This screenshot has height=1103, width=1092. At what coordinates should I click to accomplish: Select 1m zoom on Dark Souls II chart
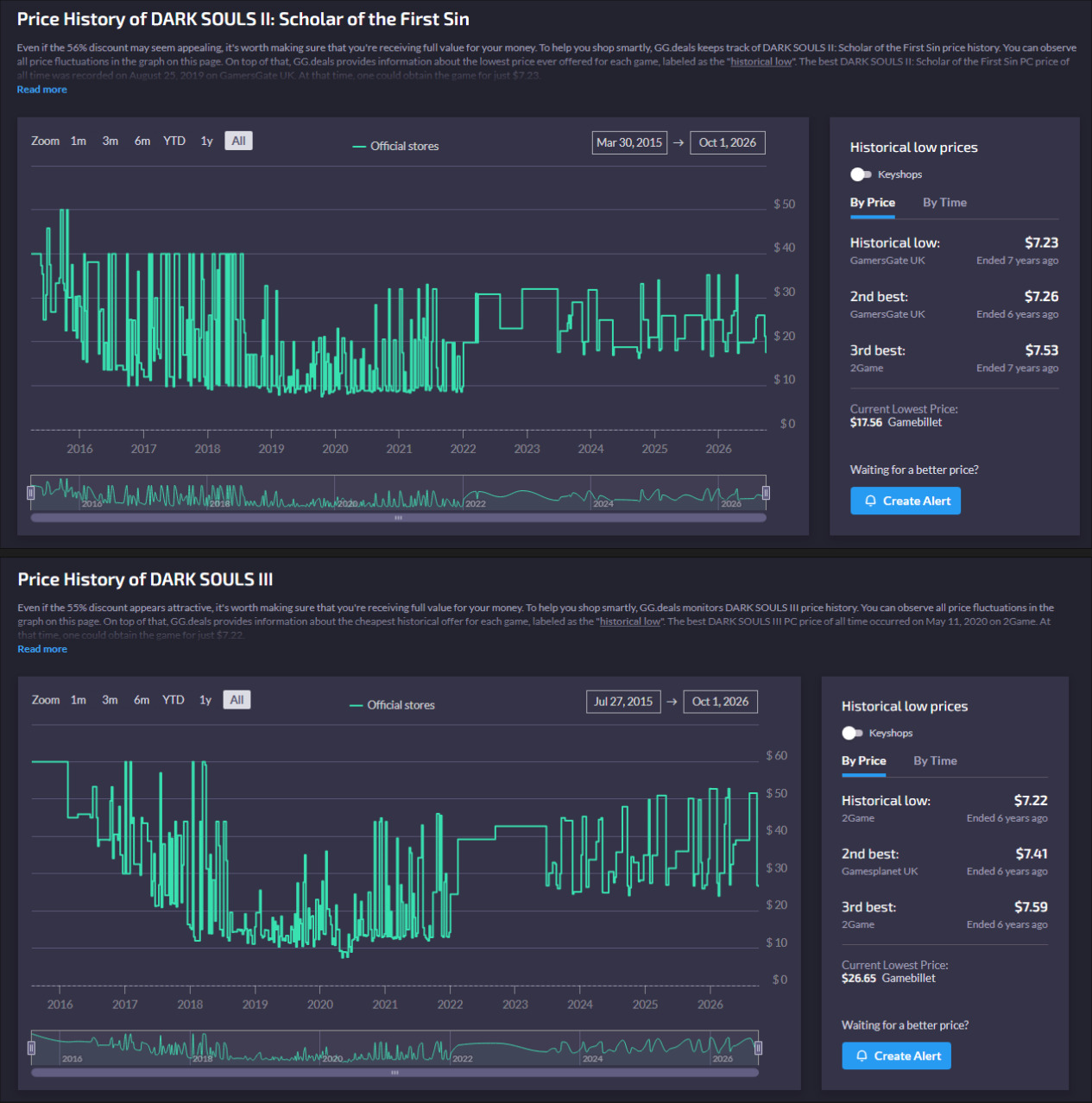tap(79, 141)
